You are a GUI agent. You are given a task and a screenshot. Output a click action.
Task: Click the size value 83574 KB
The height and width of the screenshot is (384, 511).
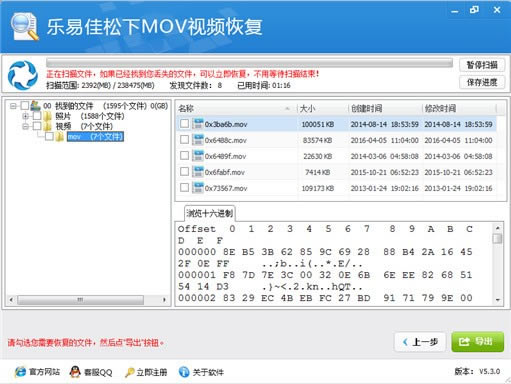317,140
